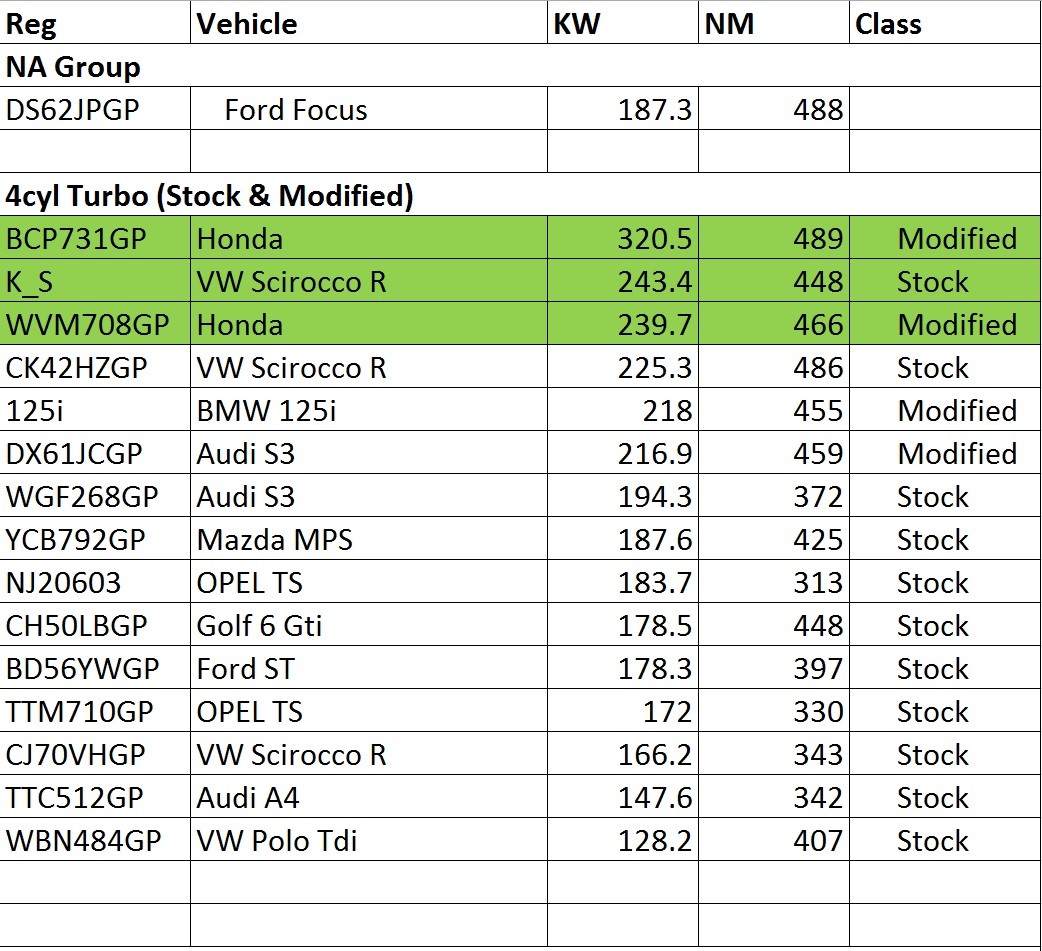Select the Golf 6 Gti cell

click(368, 626)
